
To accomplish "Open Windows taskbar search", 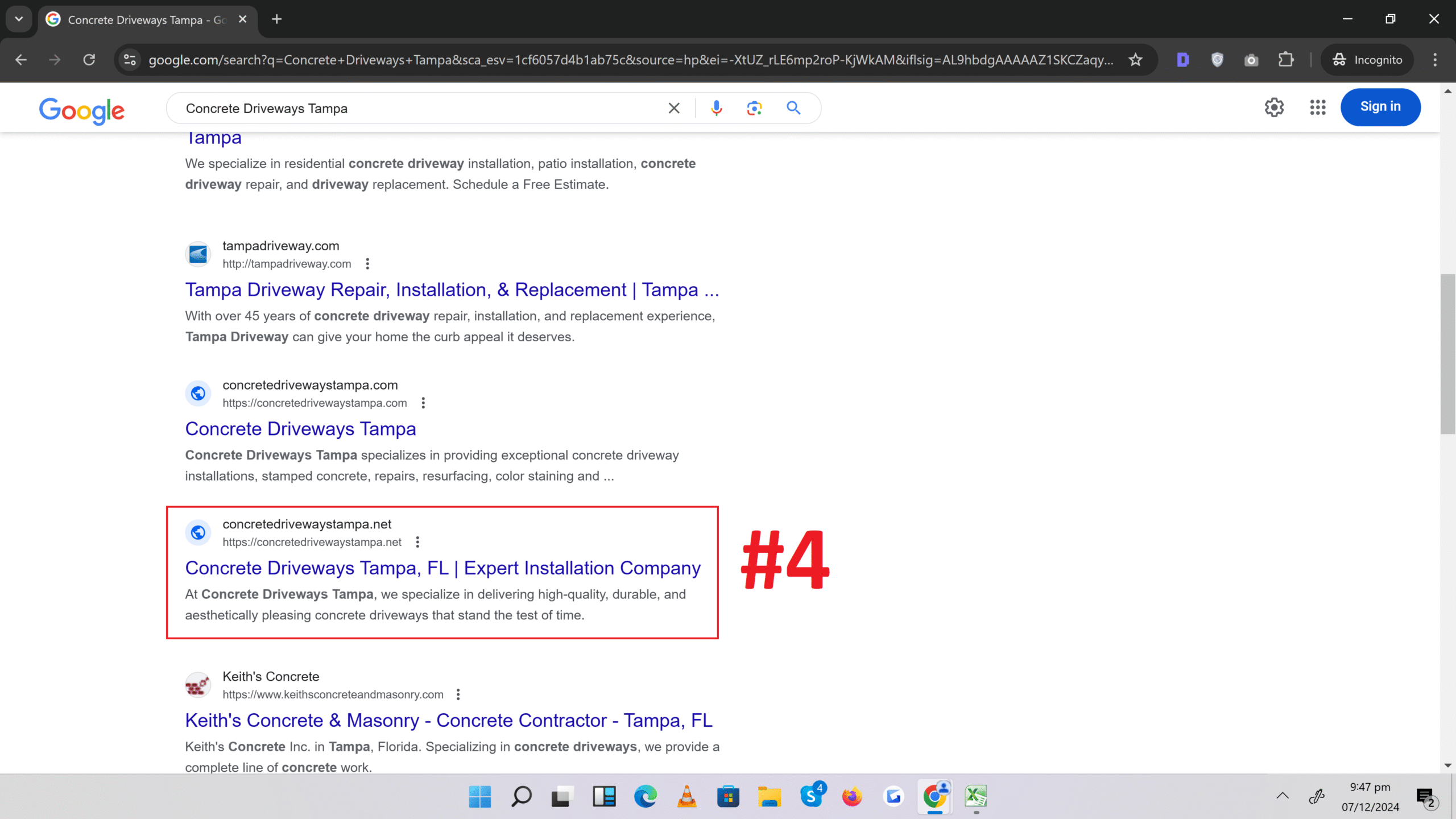I will pyautogui.click(x=521, y=796).
